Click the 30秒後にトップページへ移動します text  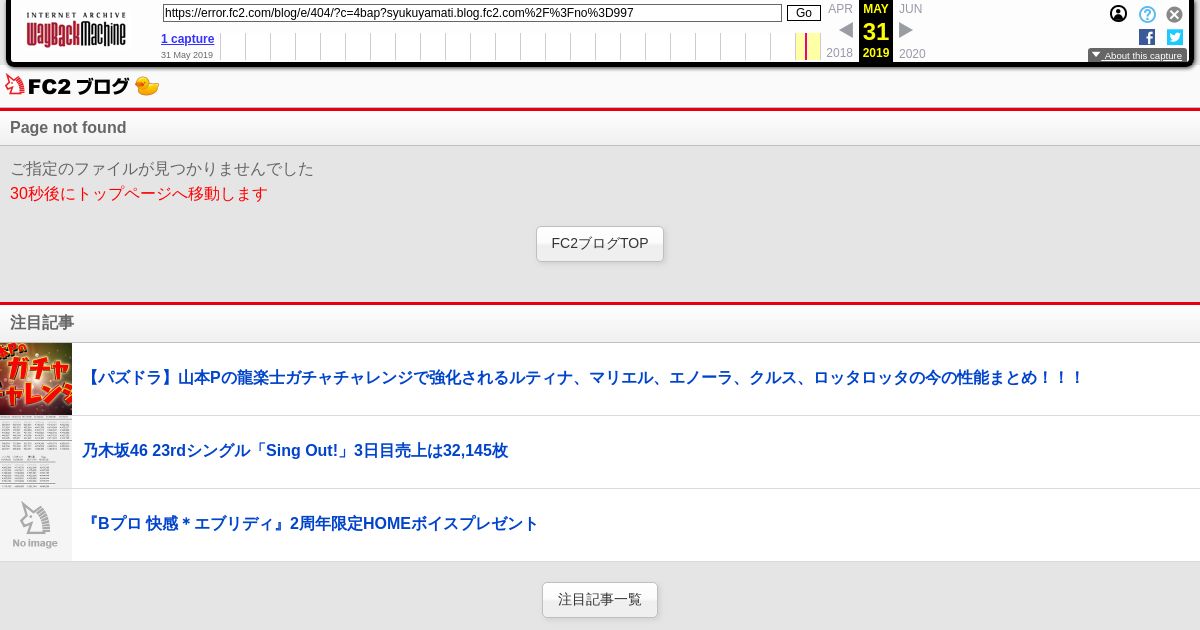tap(139, 194)
